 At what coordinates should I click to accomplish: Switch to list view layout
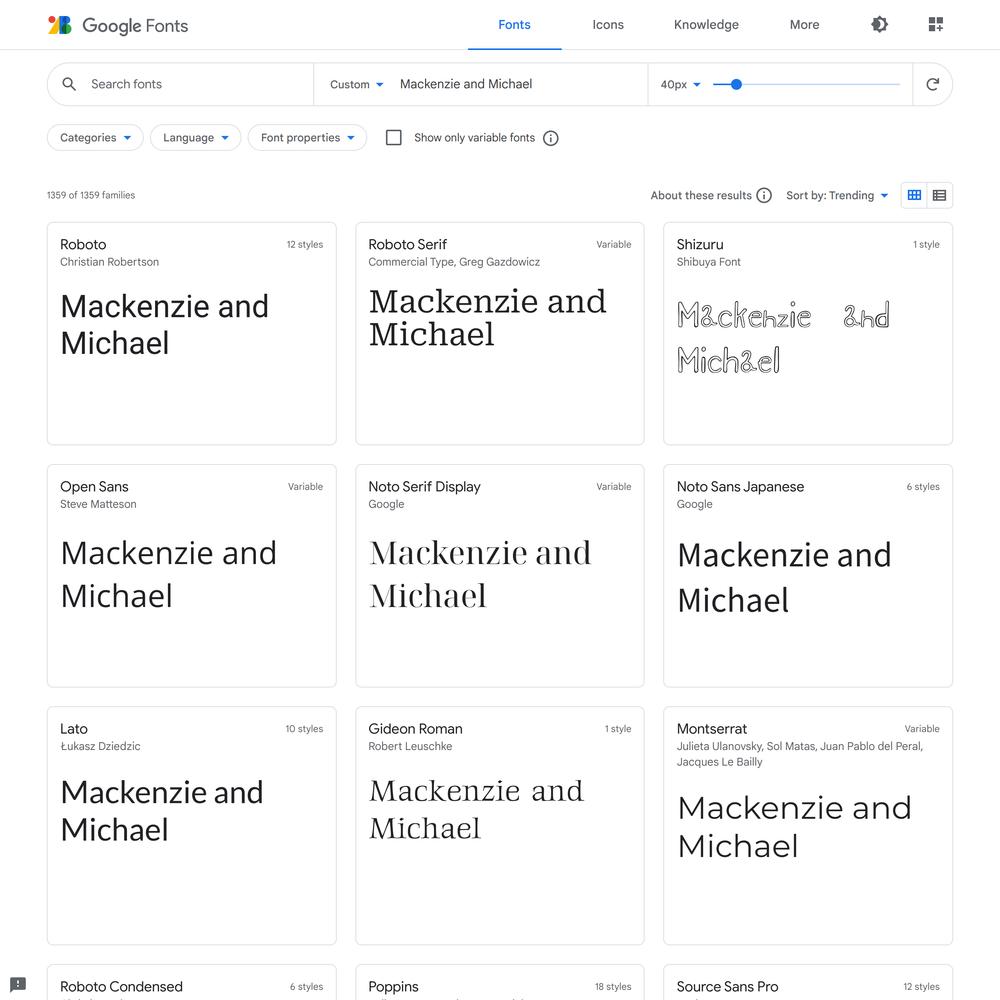click(x=939, y=196)
